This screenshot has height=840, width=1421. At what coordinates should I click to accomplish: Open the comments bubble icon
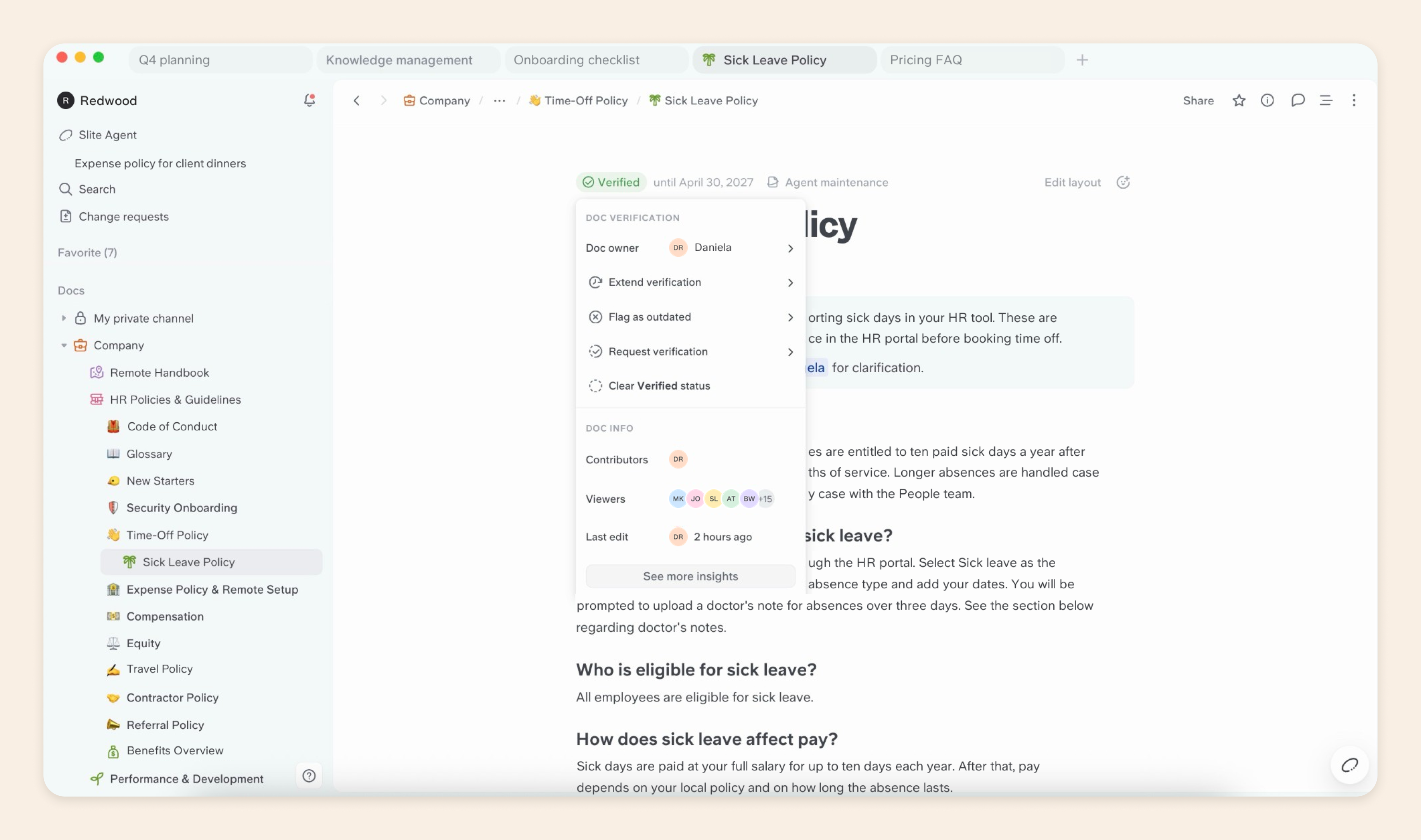tap(1298, 101)
